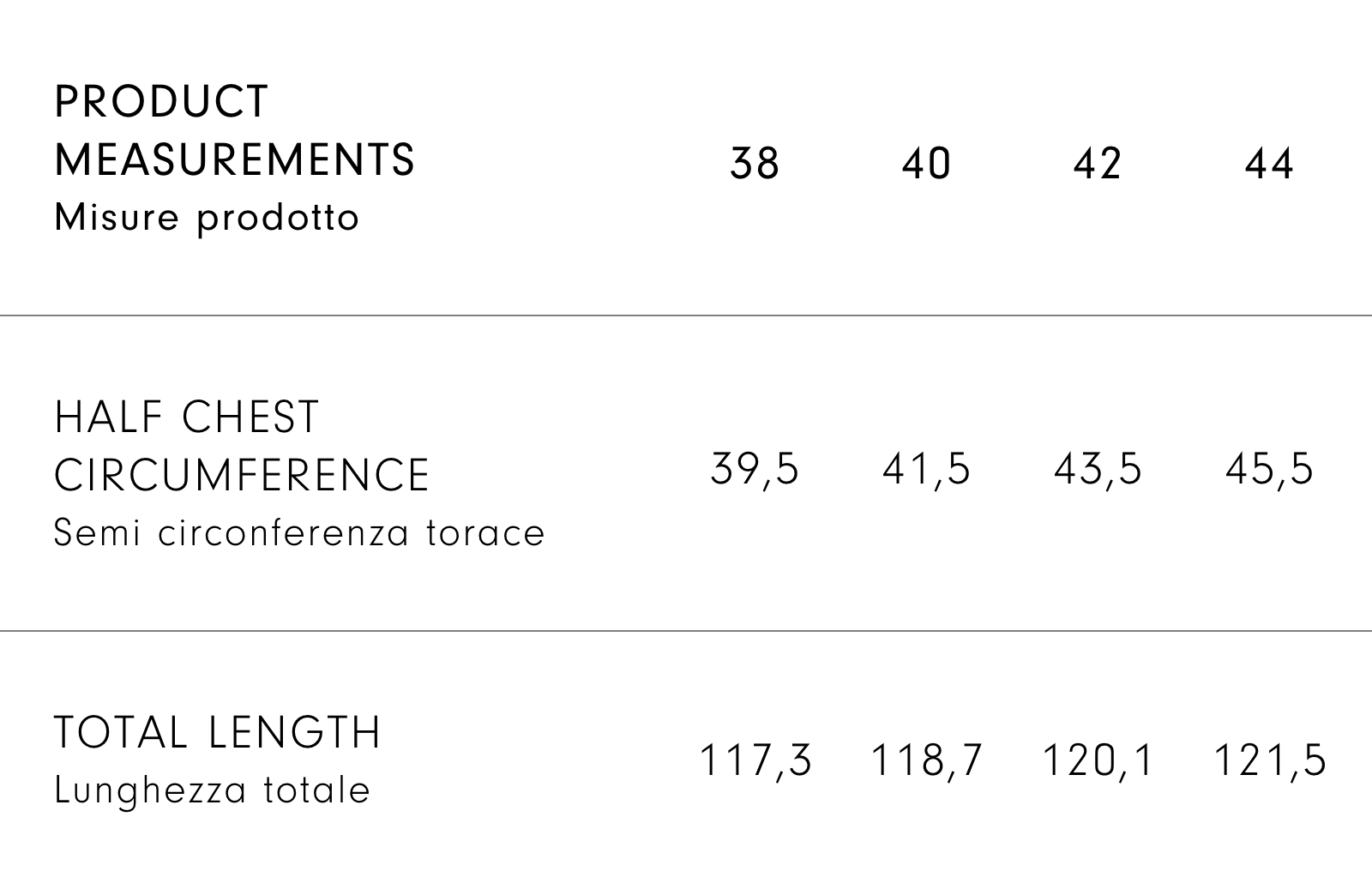The width and height of the screenshot is (1372, 895).
Task: Pick half chest value 45,5
Action: pyautogui.click(x=1269, y=470)
